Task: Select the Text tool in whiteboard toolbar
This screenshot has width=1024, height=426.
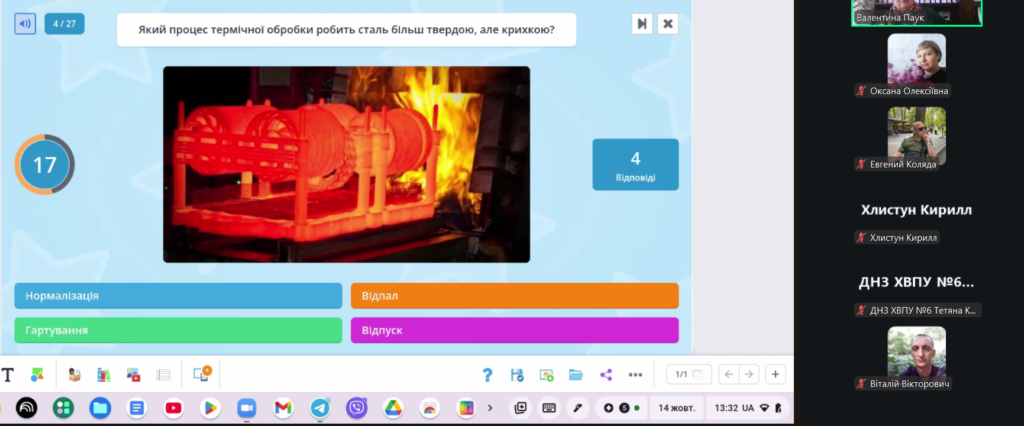Action: [8, 375]
